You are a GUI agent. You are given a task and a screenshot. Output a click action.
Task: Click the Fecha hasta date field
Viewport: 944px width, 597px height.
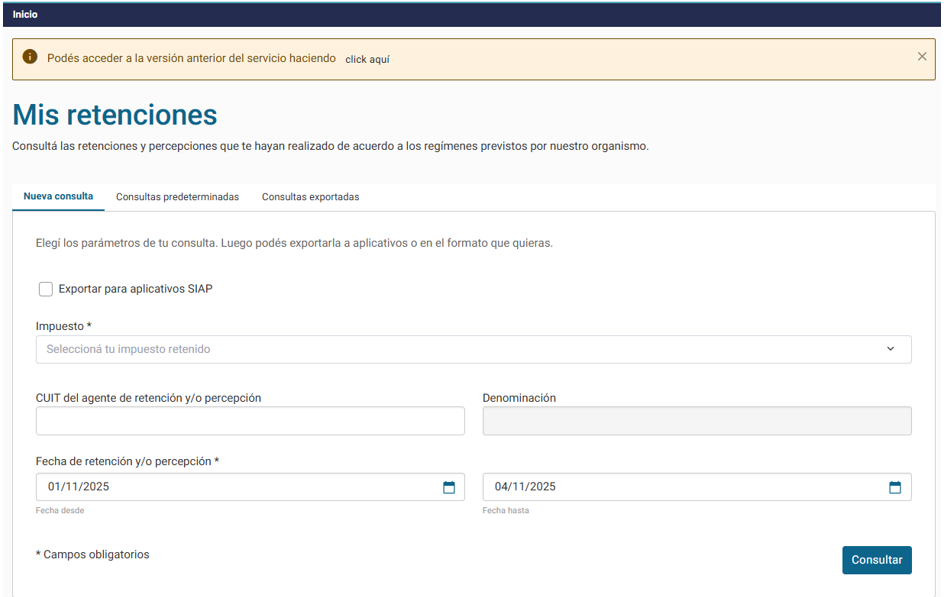tap(680, 487)
